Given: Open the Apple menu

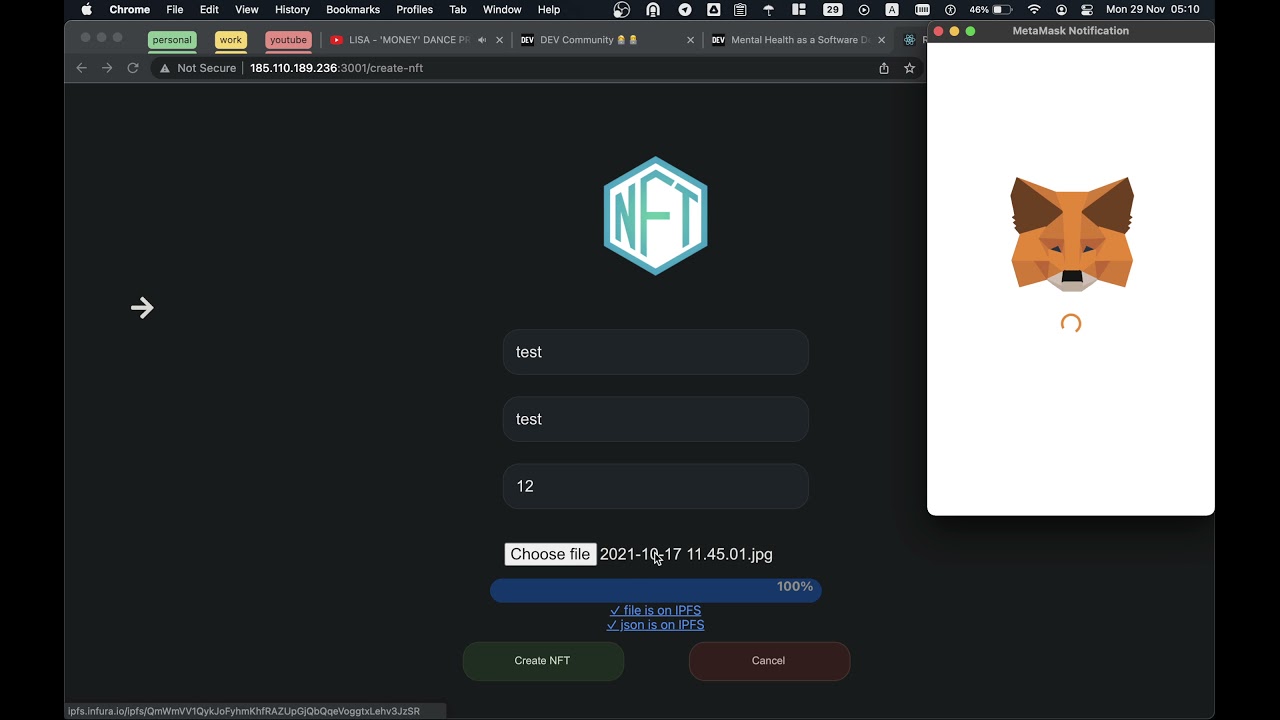Looking at the screenshot, I should point(86,10).
